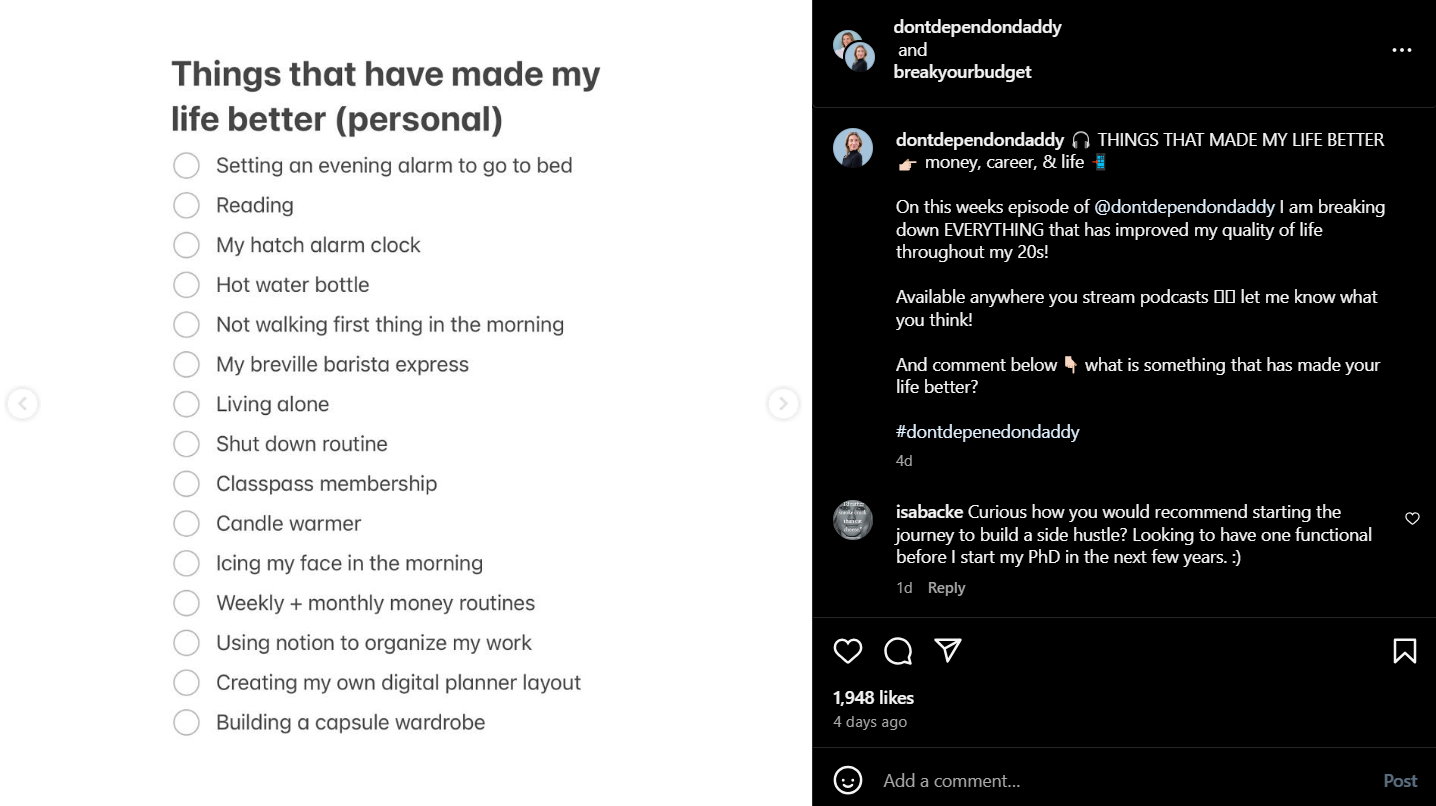1436x806 pixels.
Task: Advance to the next image with the right arrow
Action: pyautogui.click(x=784, y=403)
